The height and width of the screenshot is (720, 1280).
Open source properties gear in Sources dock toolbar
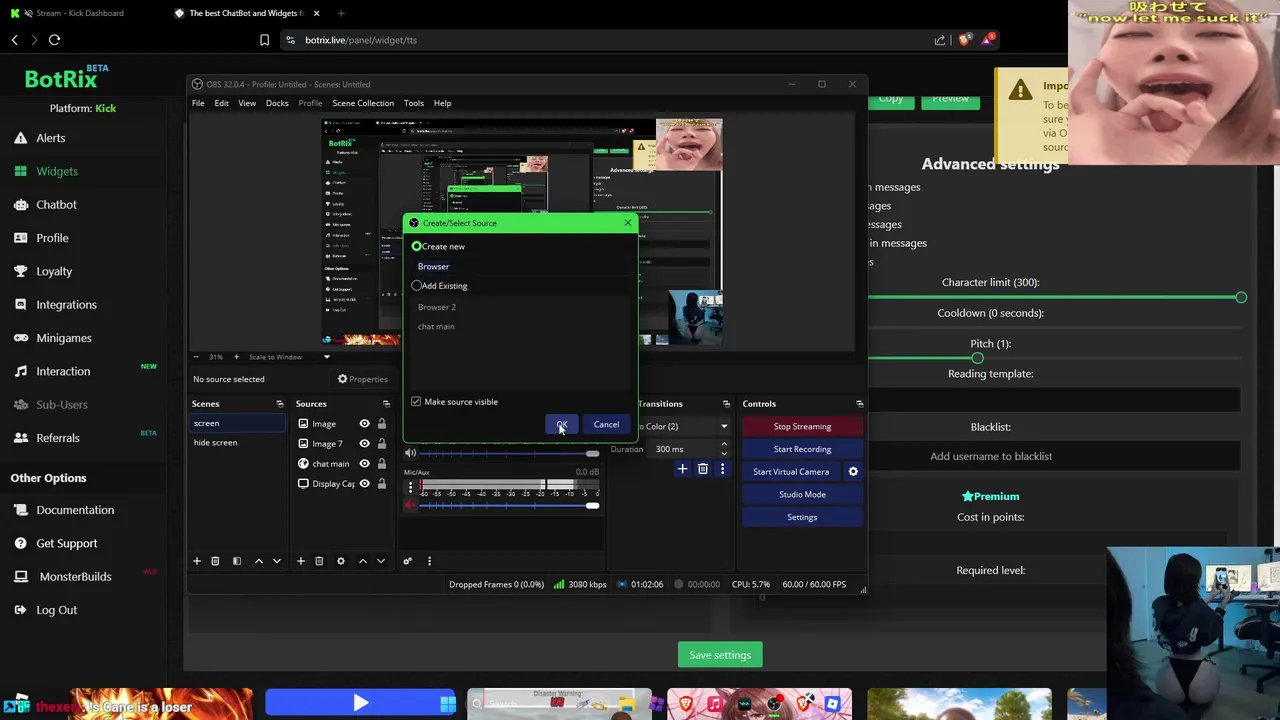point(340,561)
